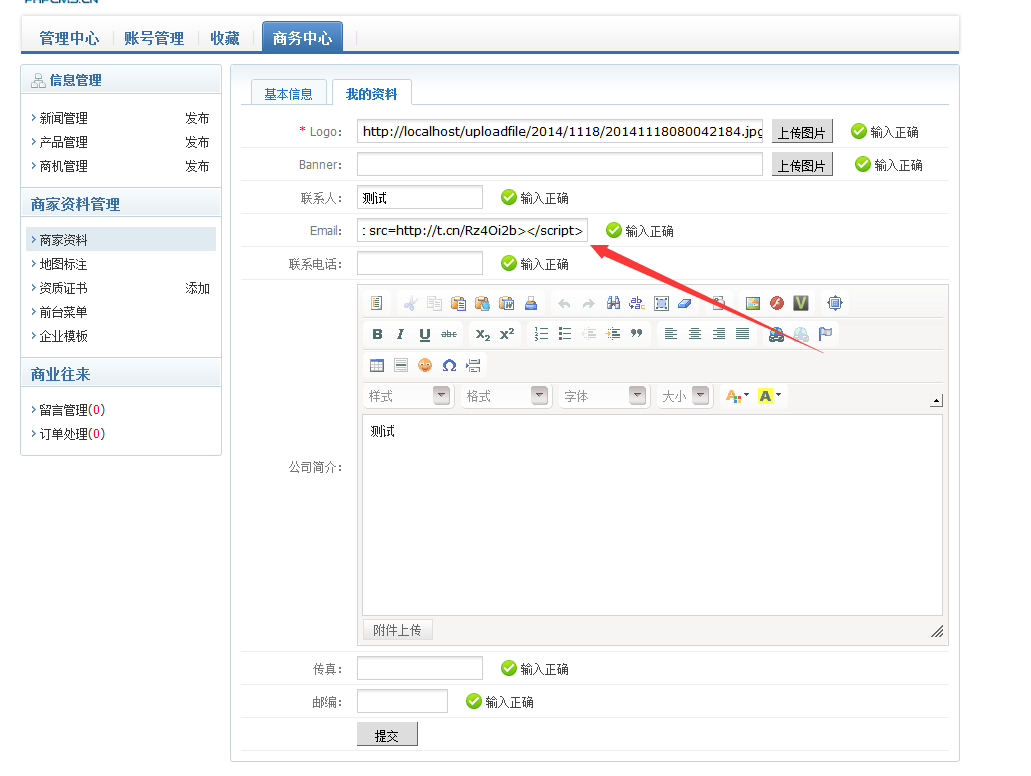Image resolution: width=1031 pixels, height=776 pixels.
Task: Open Find with the binoculars icon
Action: click(613, 303)
